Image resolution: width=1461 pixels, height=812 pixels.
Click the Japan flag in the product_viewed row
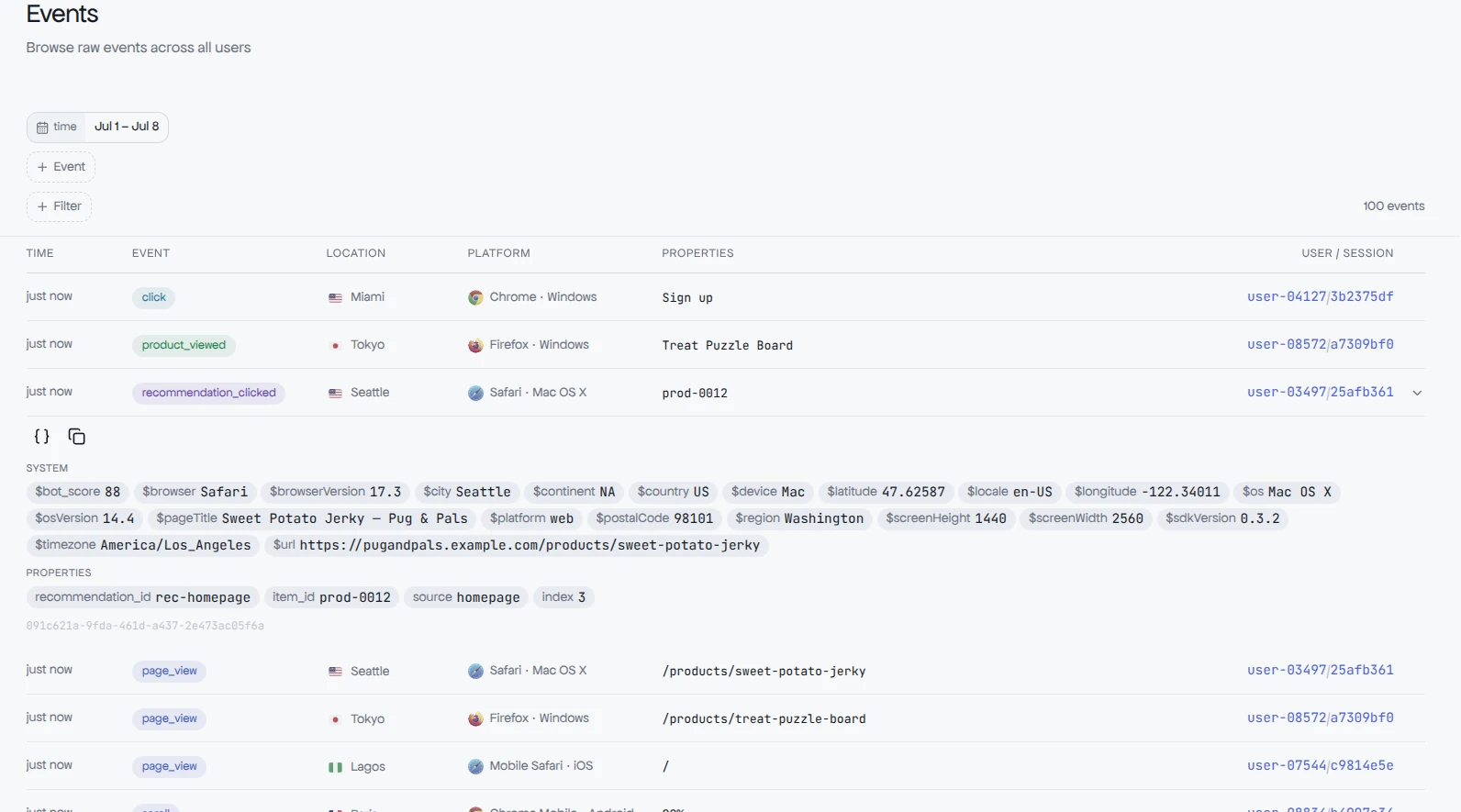click(335, 346)
